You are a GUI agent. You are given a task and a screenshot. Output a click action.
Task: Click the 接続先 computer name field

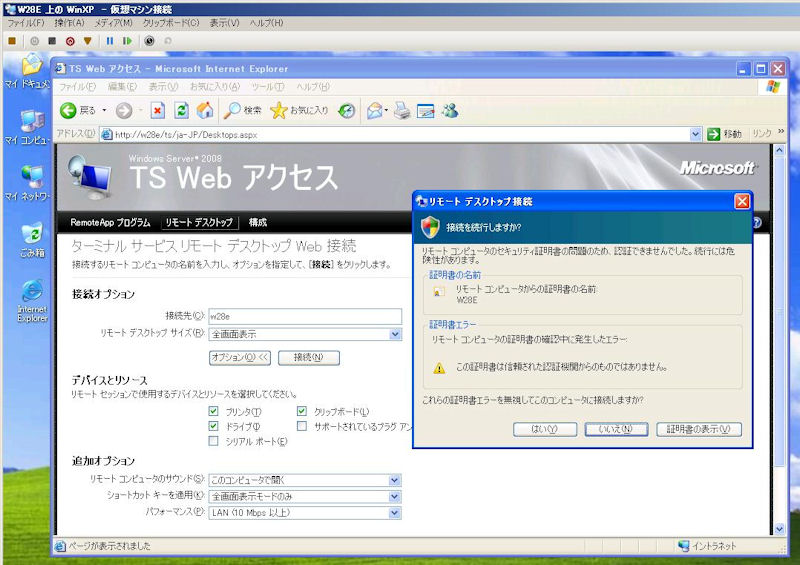click(x=305, y=316)
